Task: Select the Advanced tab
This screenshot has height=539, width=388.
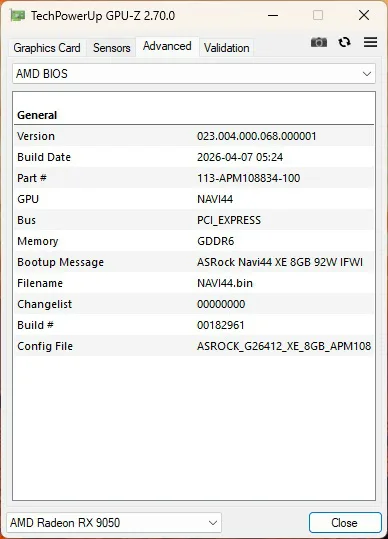Action: tap(167, 46)
